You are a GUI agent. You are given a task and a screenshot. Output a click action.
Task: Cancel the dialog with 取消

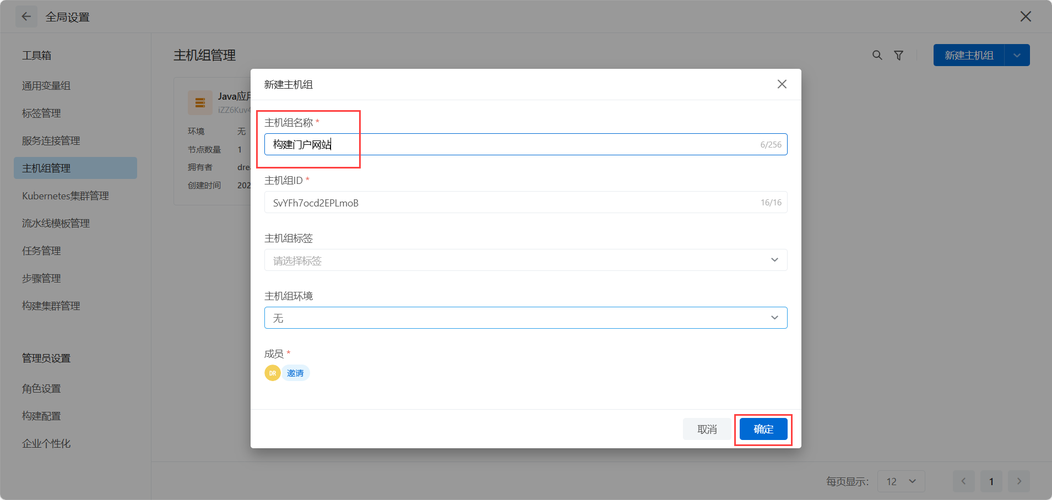pyautogui.click(x=707, y=430)
